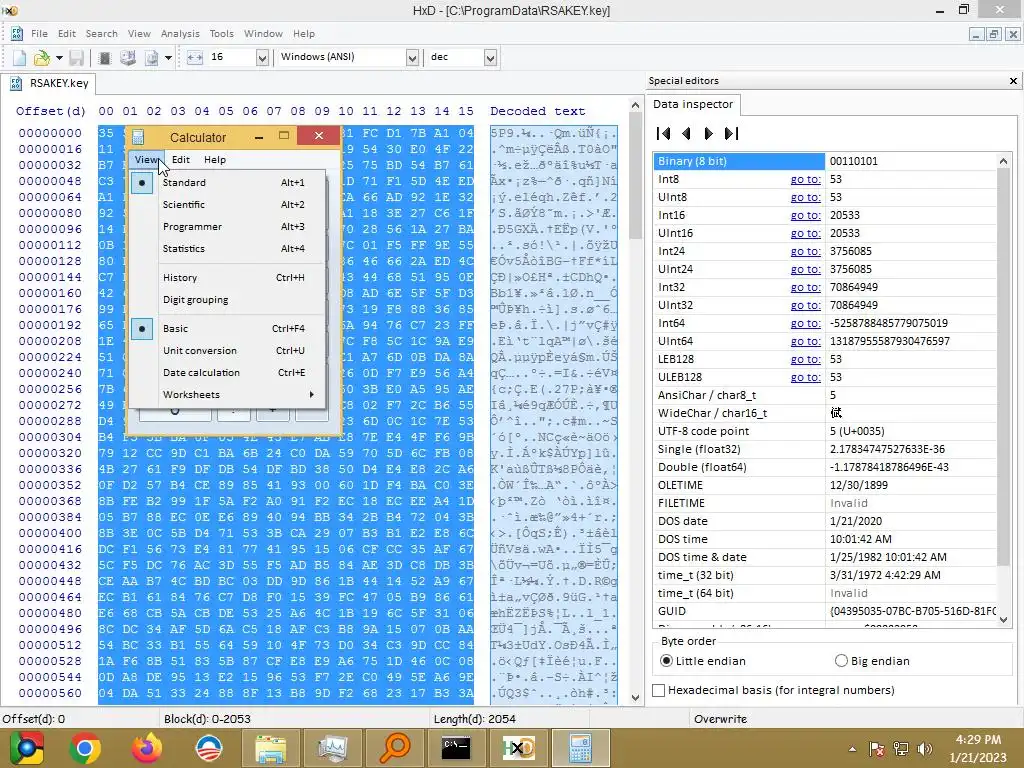
Task: Click go to link for UInt64
Action: pyautogui.click(x=805, y=341)
